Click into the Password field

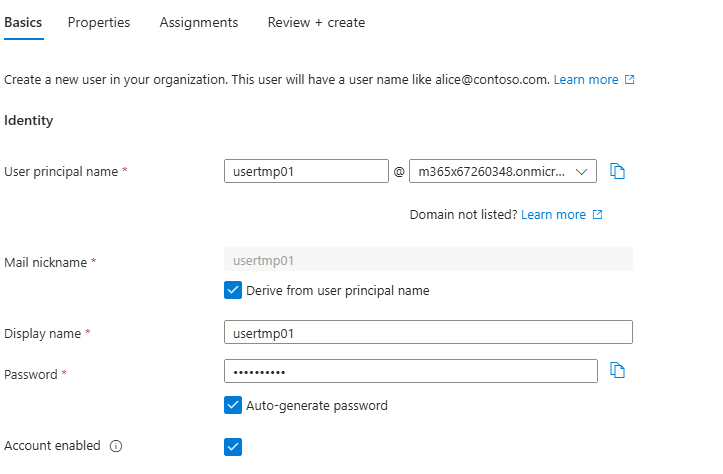[411, 371]
